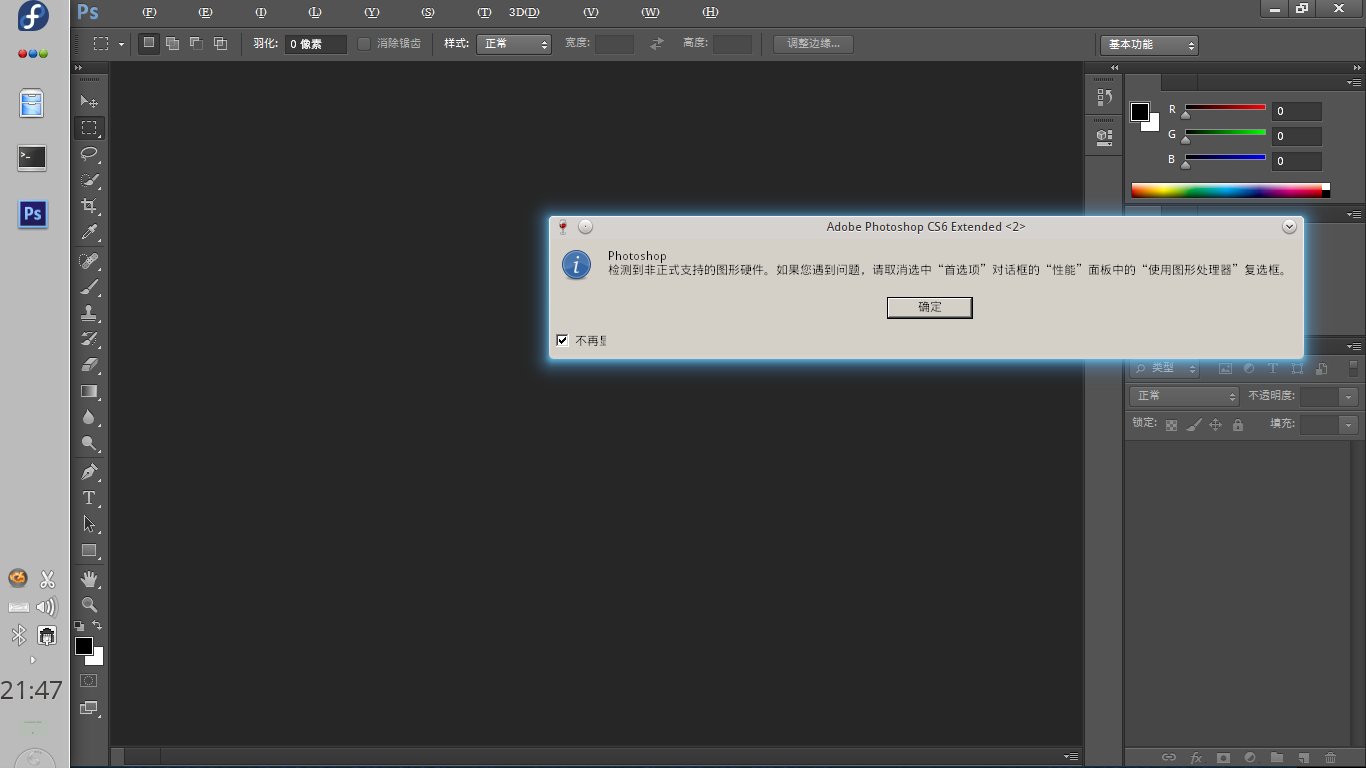Open the (L) Layer menu
1366x768 pixels.
click(315, 12)
